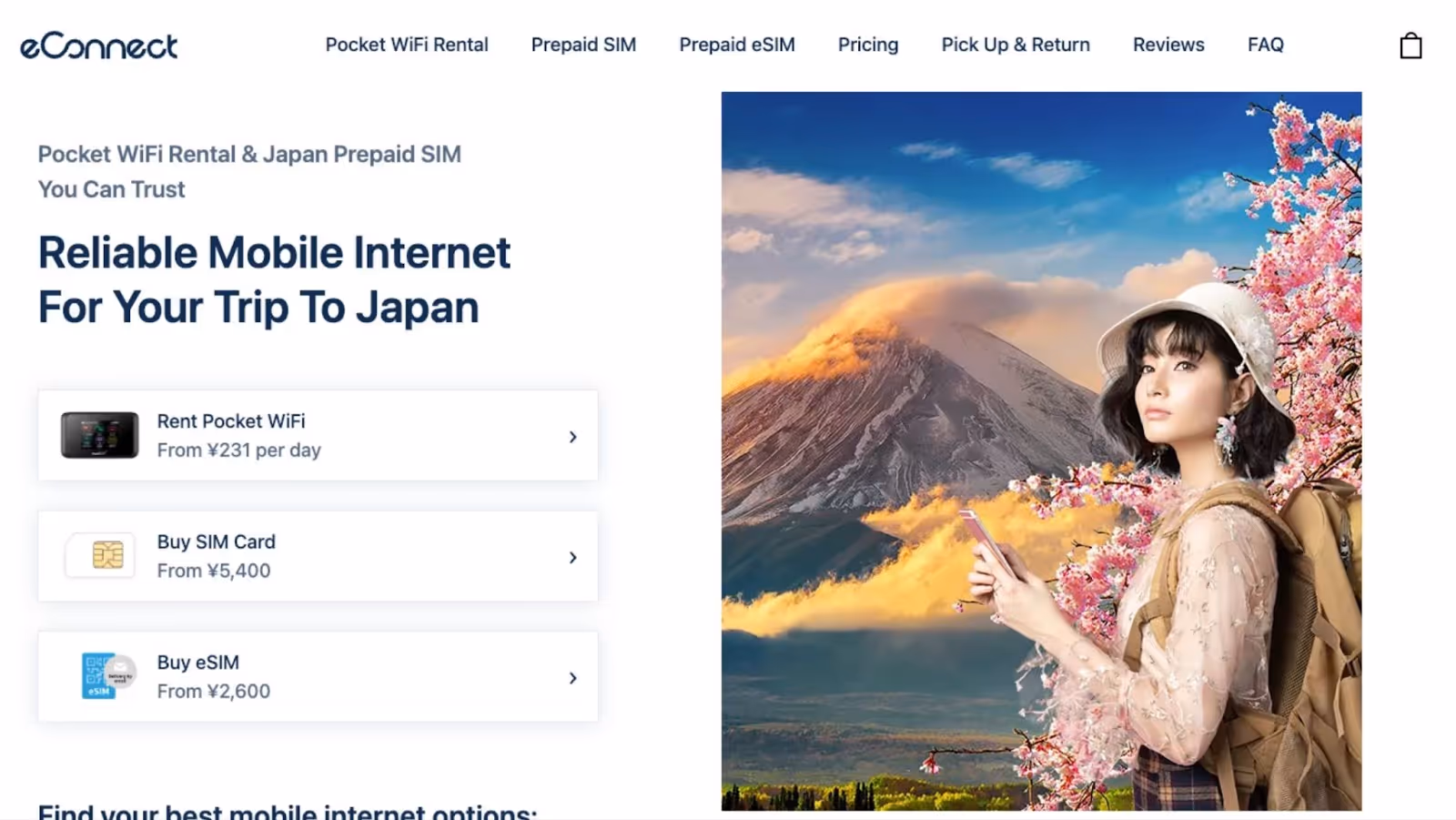This screenshot has height=820, width=1456.
Task: Open the shopping bag cart icon
Action: click(1410, 46)
